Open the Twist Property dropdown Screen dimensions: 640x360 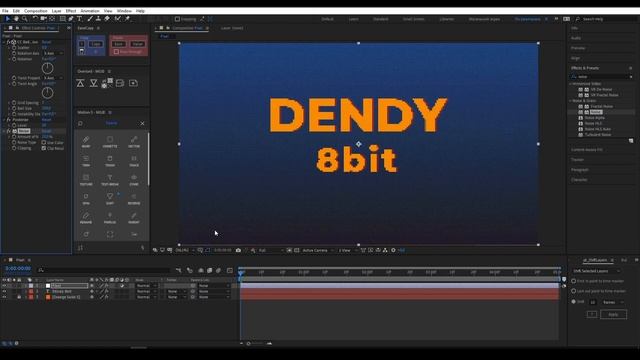[x=53, y=78]
